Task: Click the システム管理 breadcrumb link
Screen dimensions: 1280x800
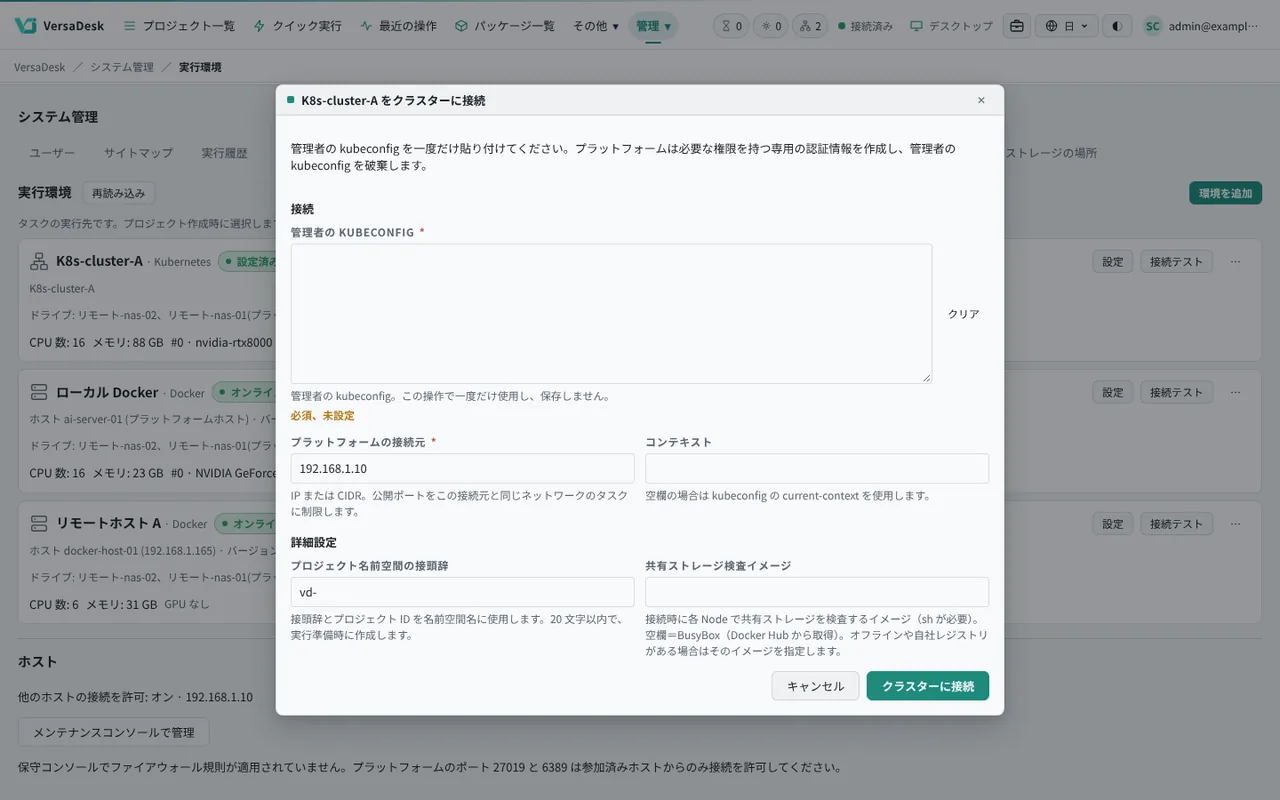Action: (122, 67)
